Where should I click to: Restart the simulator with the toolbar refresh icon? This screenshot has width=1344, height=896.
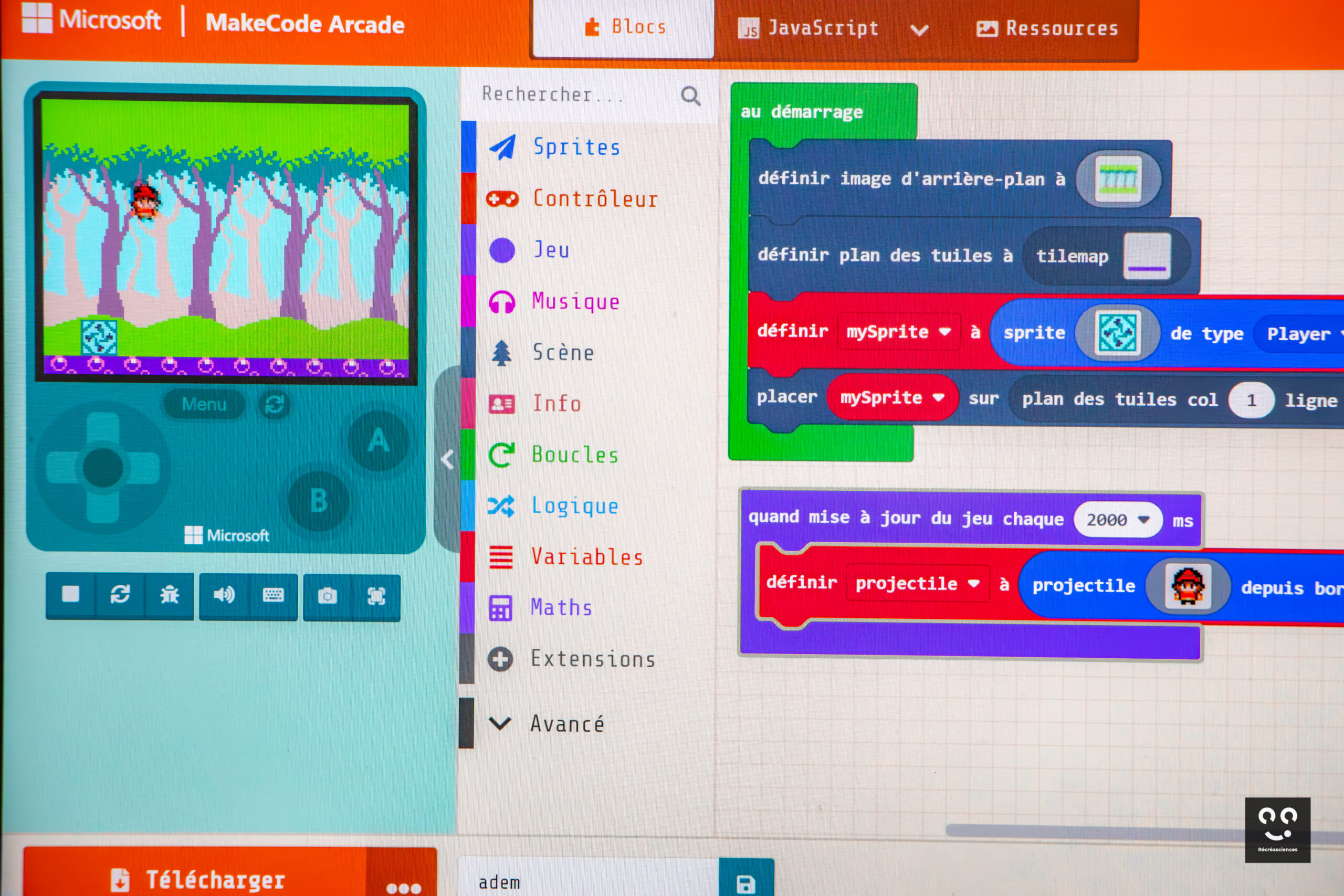(120, 595)
